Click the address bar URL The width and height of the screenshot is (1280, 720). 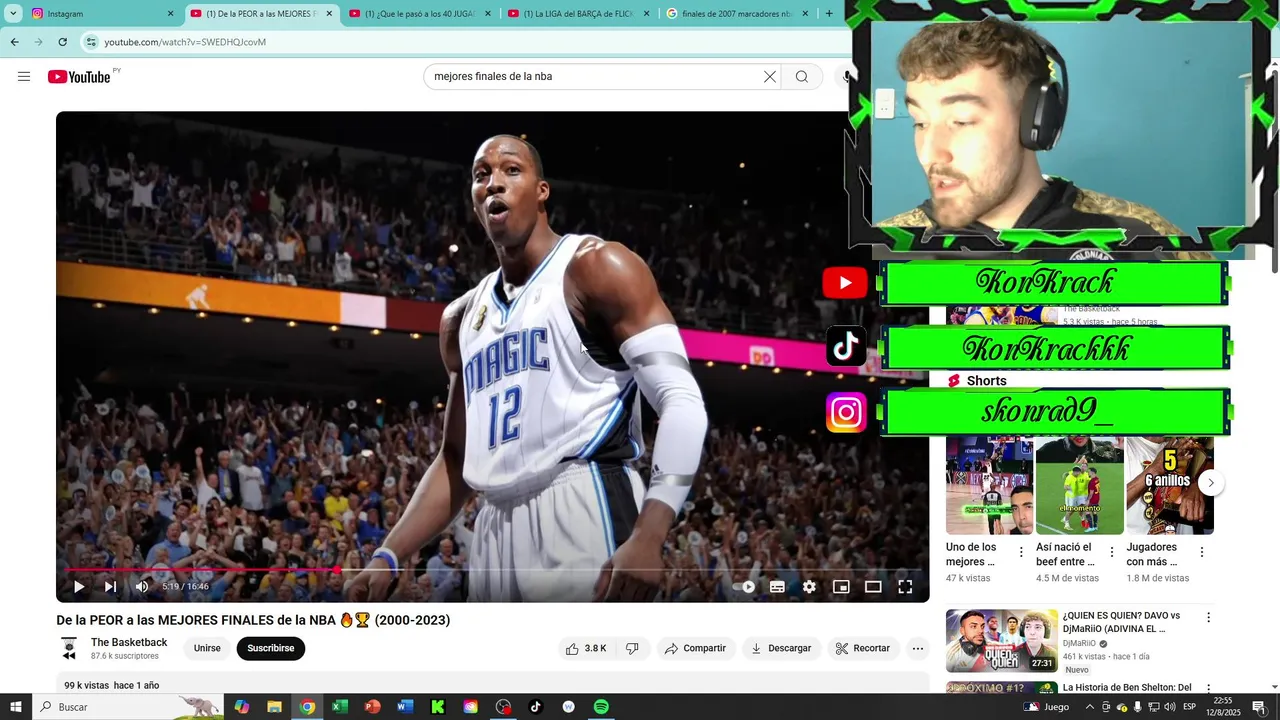(185, 42)
